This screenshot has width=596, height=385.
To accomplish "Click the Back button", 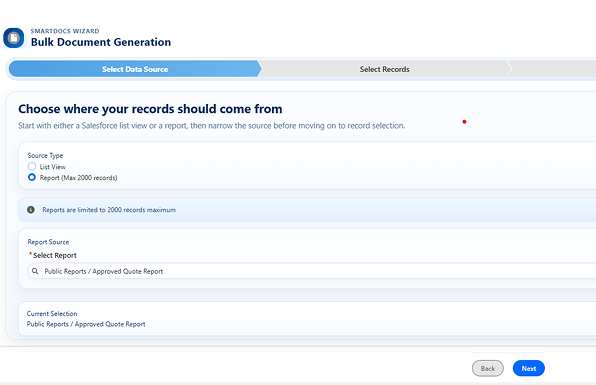I will tap(488, 368).
